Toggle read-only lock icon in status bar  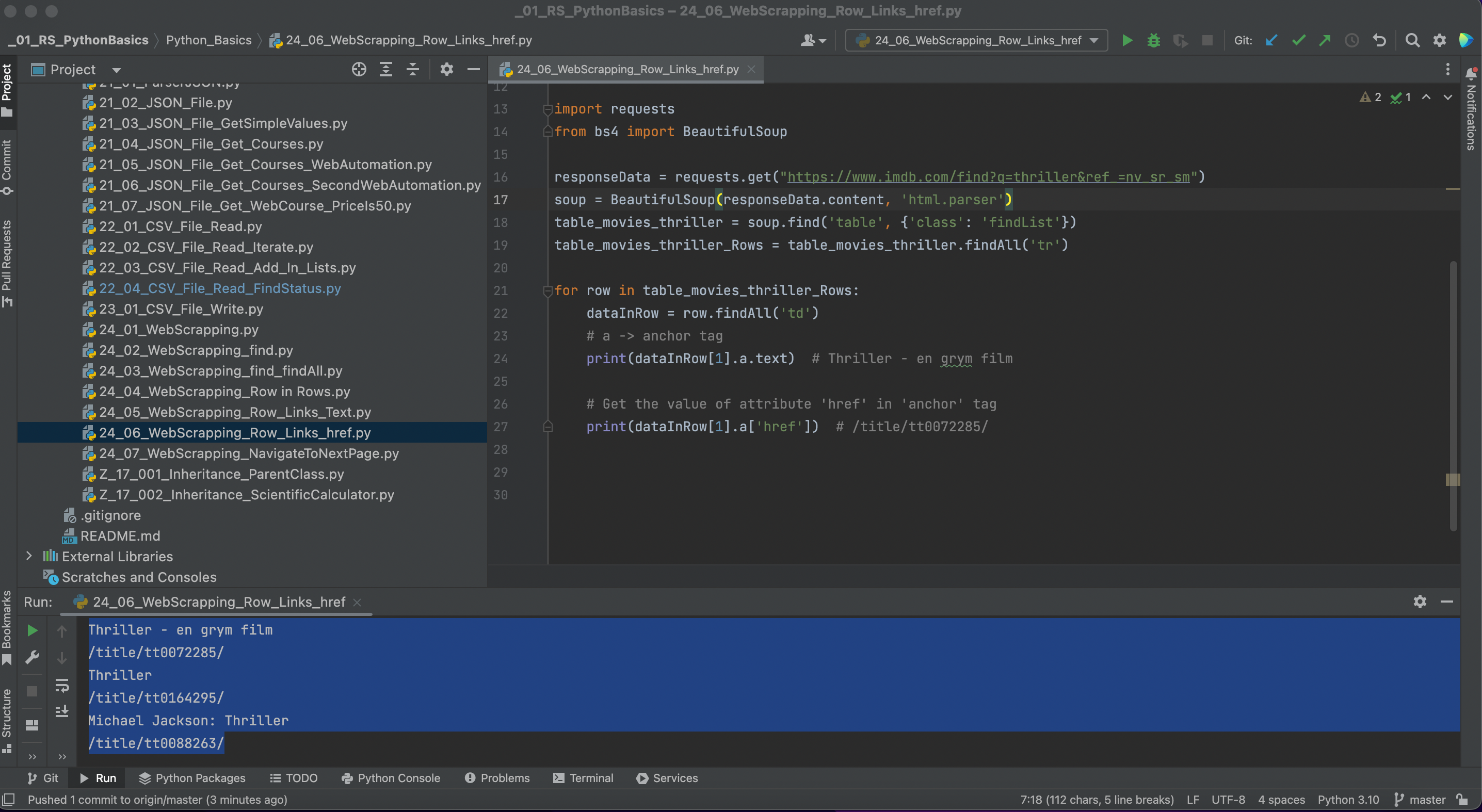1462,799
